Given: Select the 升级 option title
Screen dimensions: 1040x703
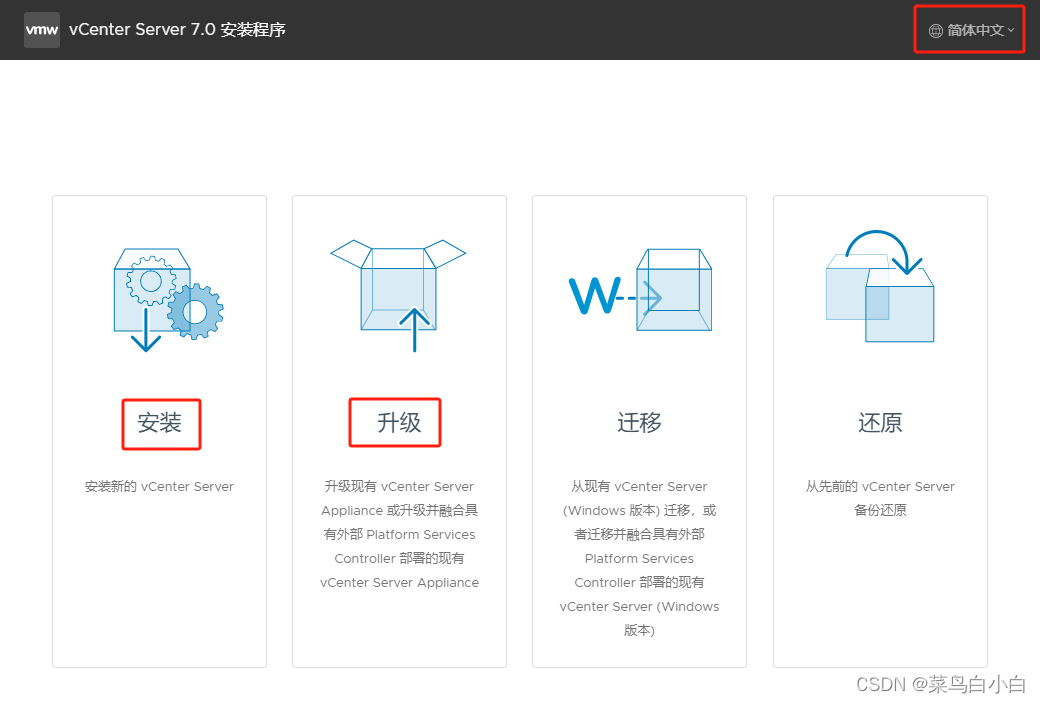Looking at the screenshot, I should pos(399,423).
